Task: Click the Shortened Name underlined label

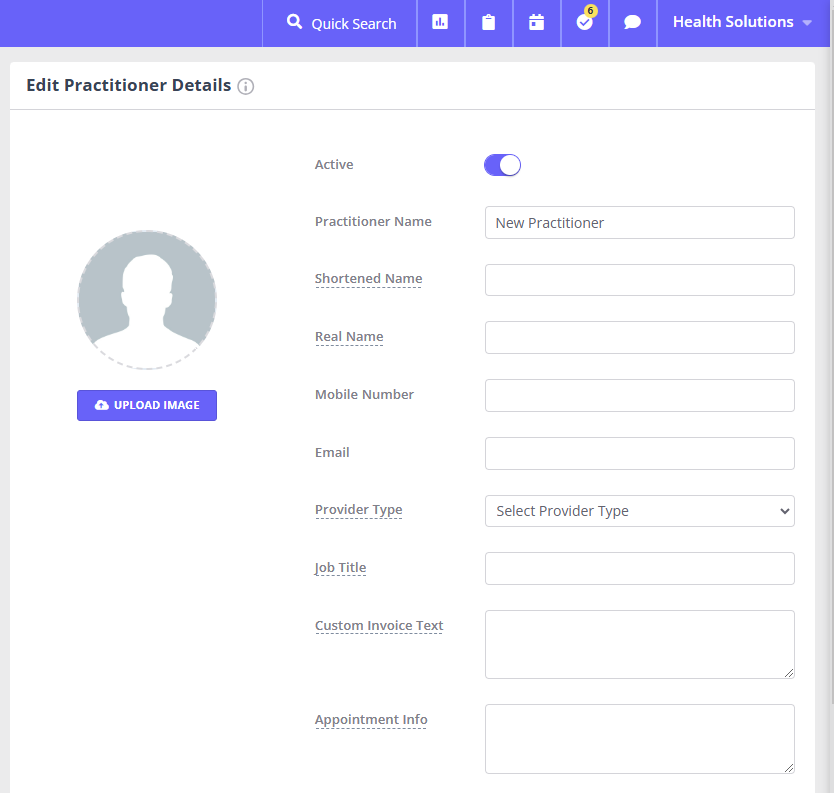Action: [x=368, y=279]
